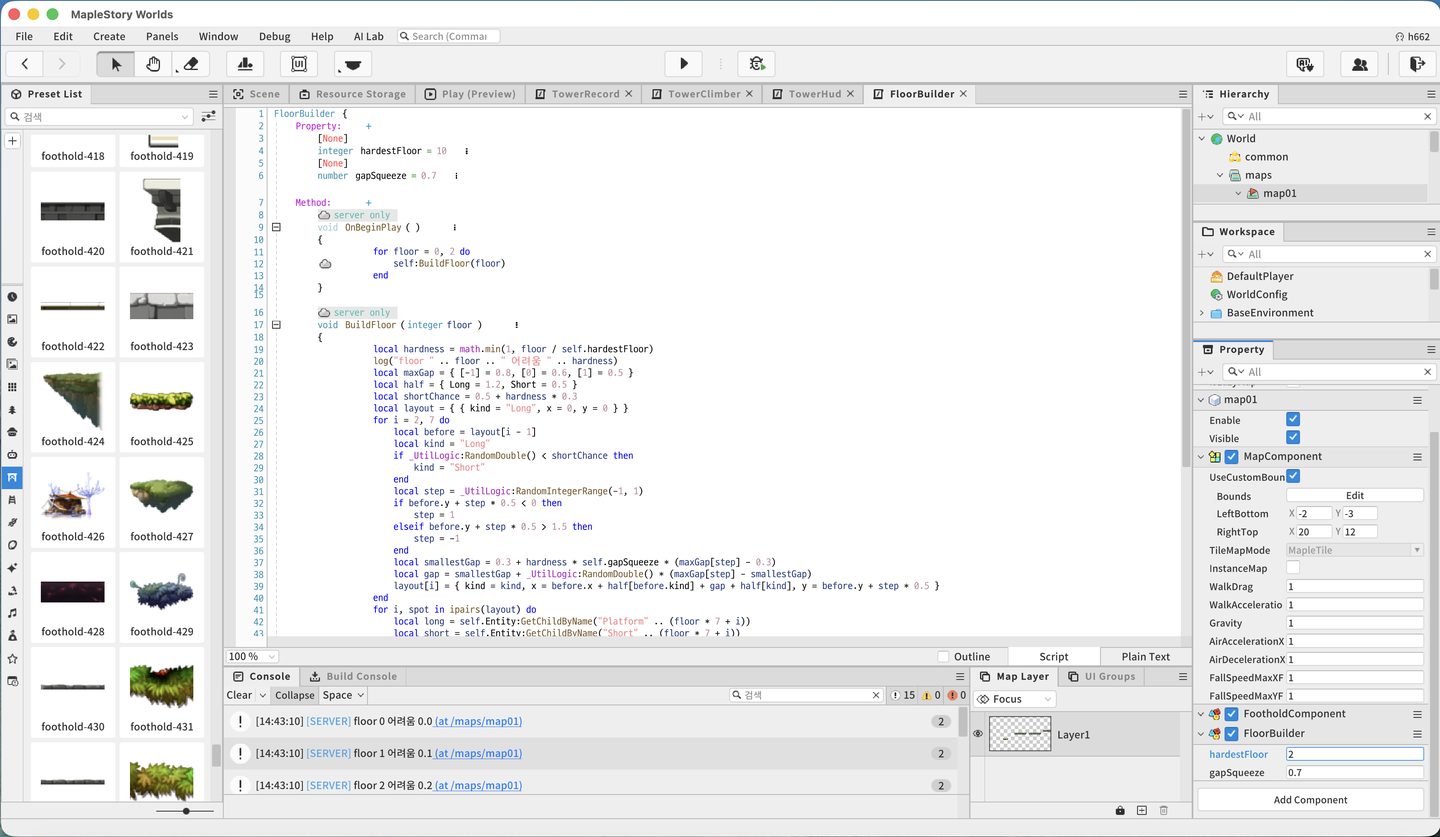Toggle the UseCustomBound checkbox
This screenshot has width=1440, height=837.
(x=1293, y=477)
